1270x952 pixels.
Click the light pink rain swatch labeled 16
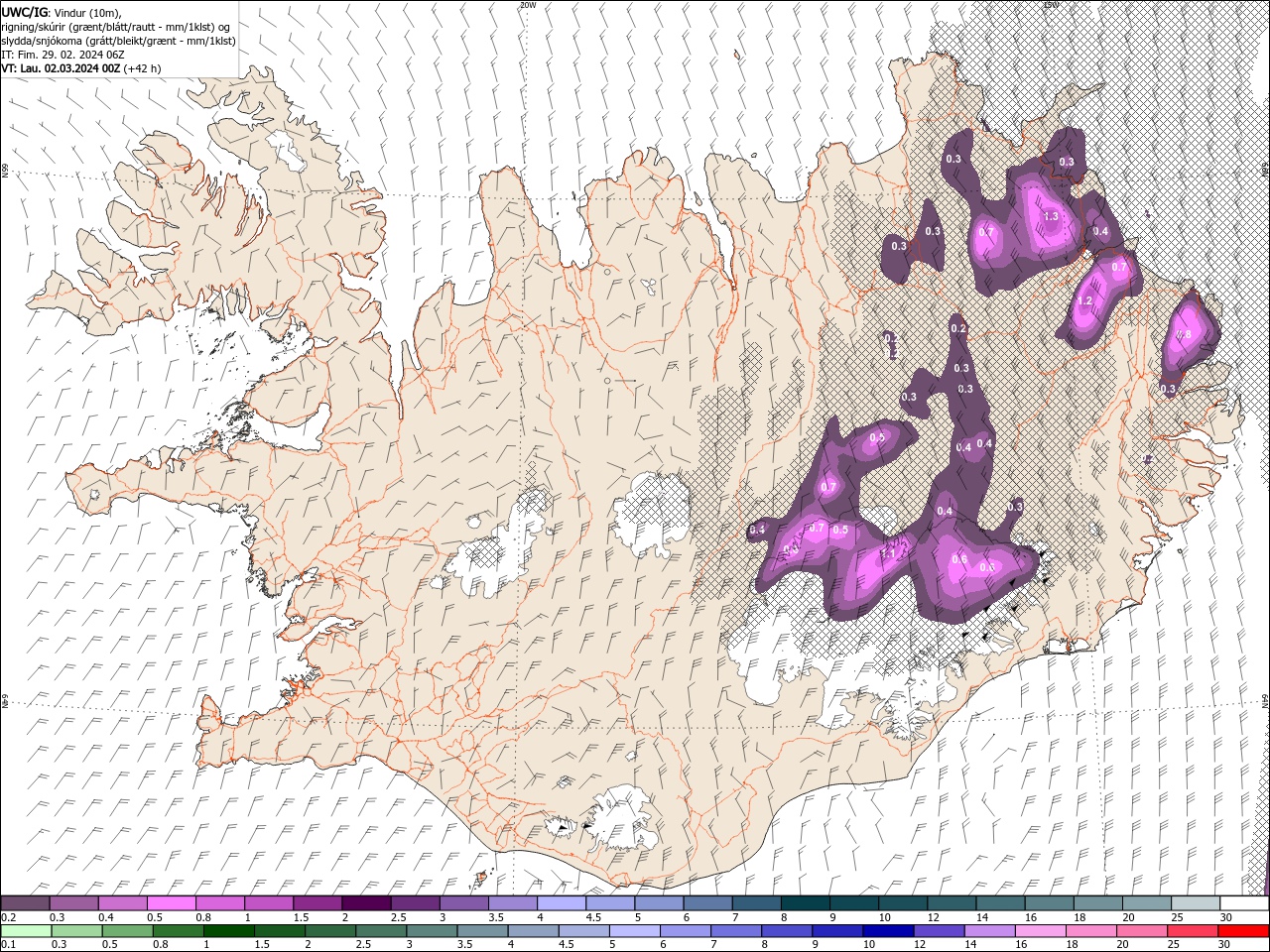[x=1039, y=931]
